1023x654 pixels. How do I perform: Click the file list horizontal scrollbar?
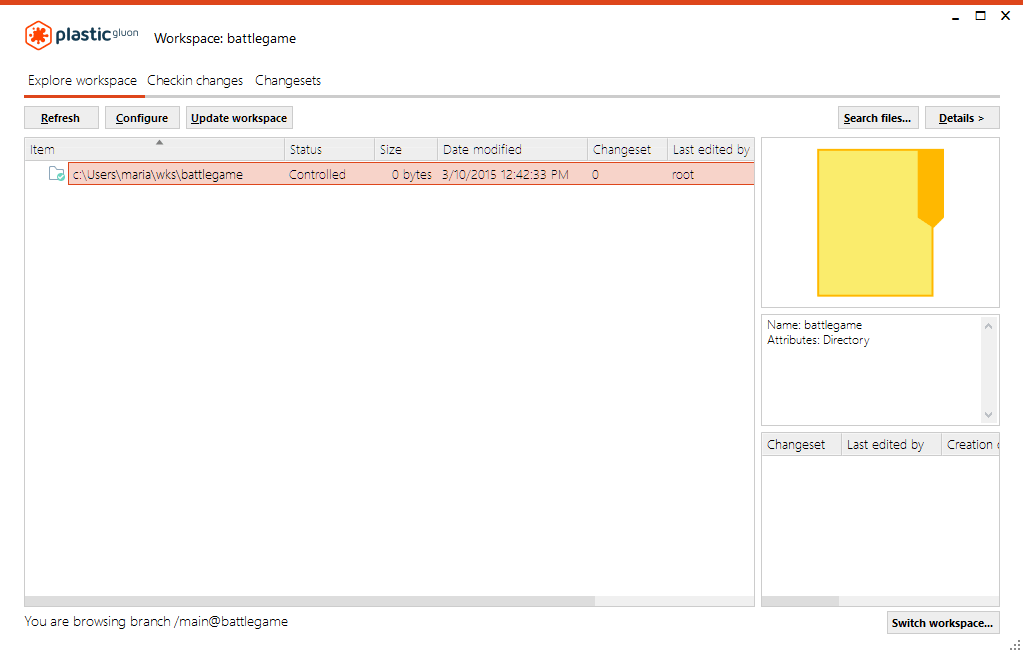pyautogui.click(x=310, y=600)
